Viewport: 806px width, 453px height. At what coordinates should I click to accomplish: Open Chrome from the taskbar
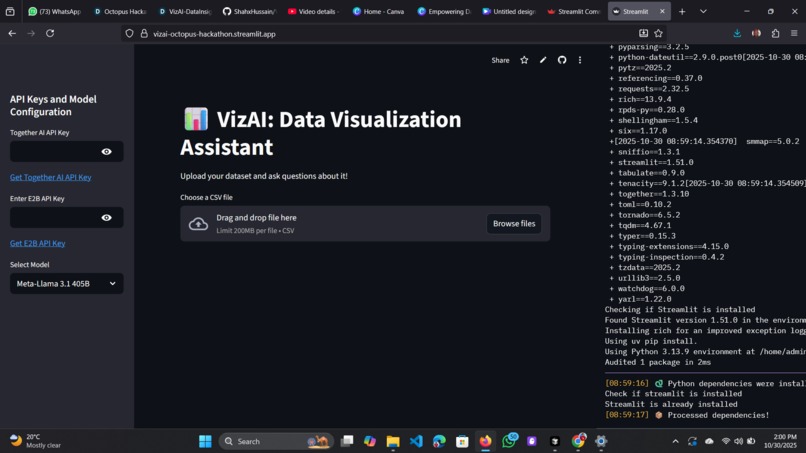click(578, 441)
